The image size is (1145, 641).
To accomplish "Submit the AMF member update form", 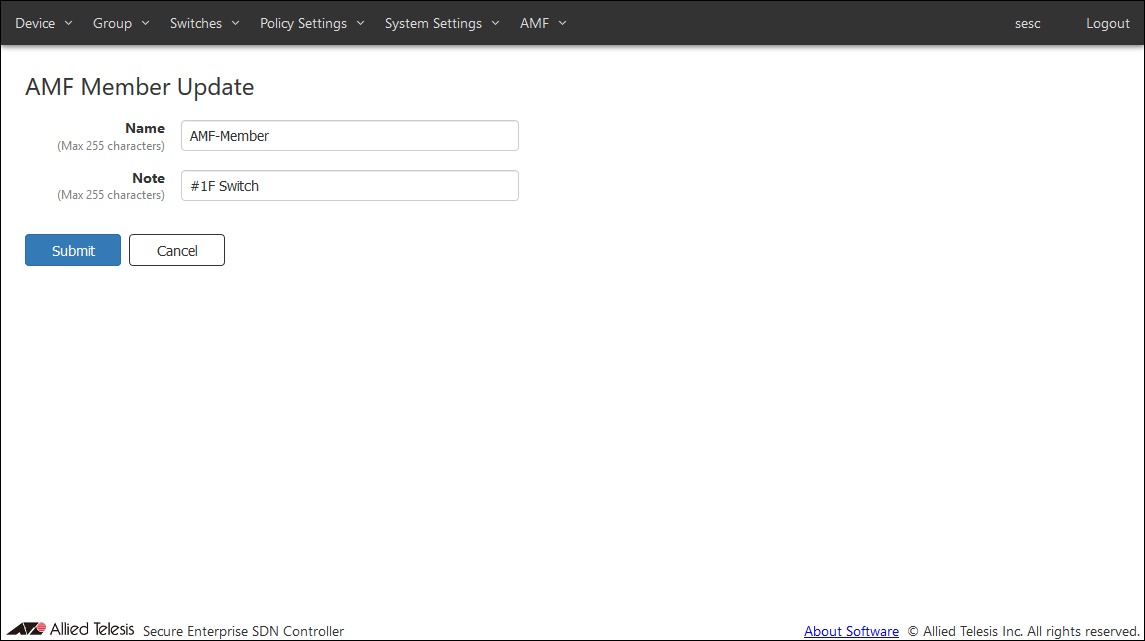I will 73,250.
